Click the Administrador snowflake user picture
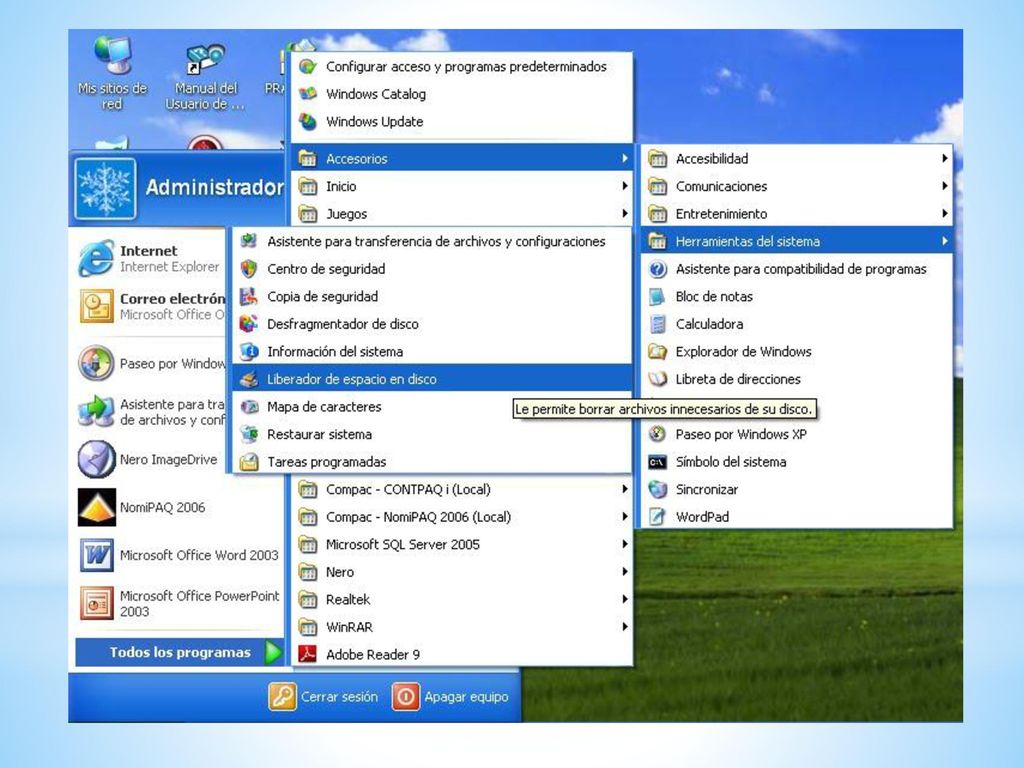 point(105,188)
